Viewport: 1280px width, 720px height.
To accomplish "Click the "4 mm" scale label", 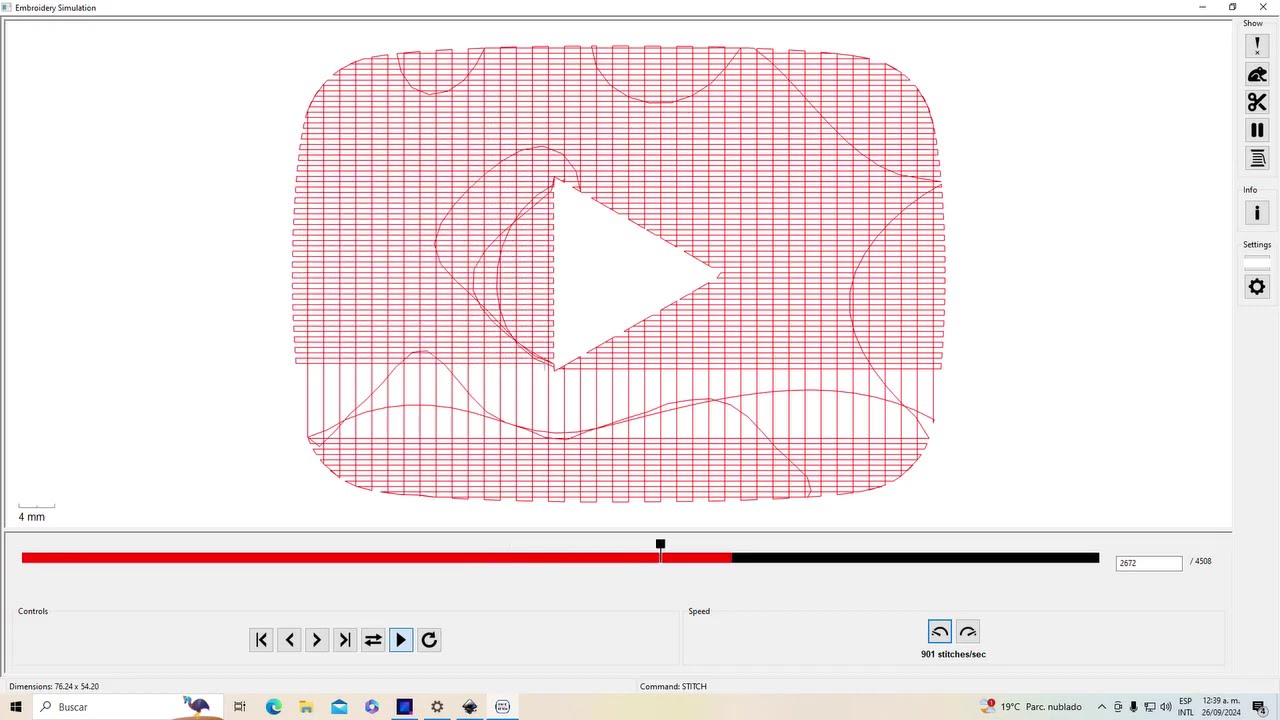I will click(x=32, y=517).
